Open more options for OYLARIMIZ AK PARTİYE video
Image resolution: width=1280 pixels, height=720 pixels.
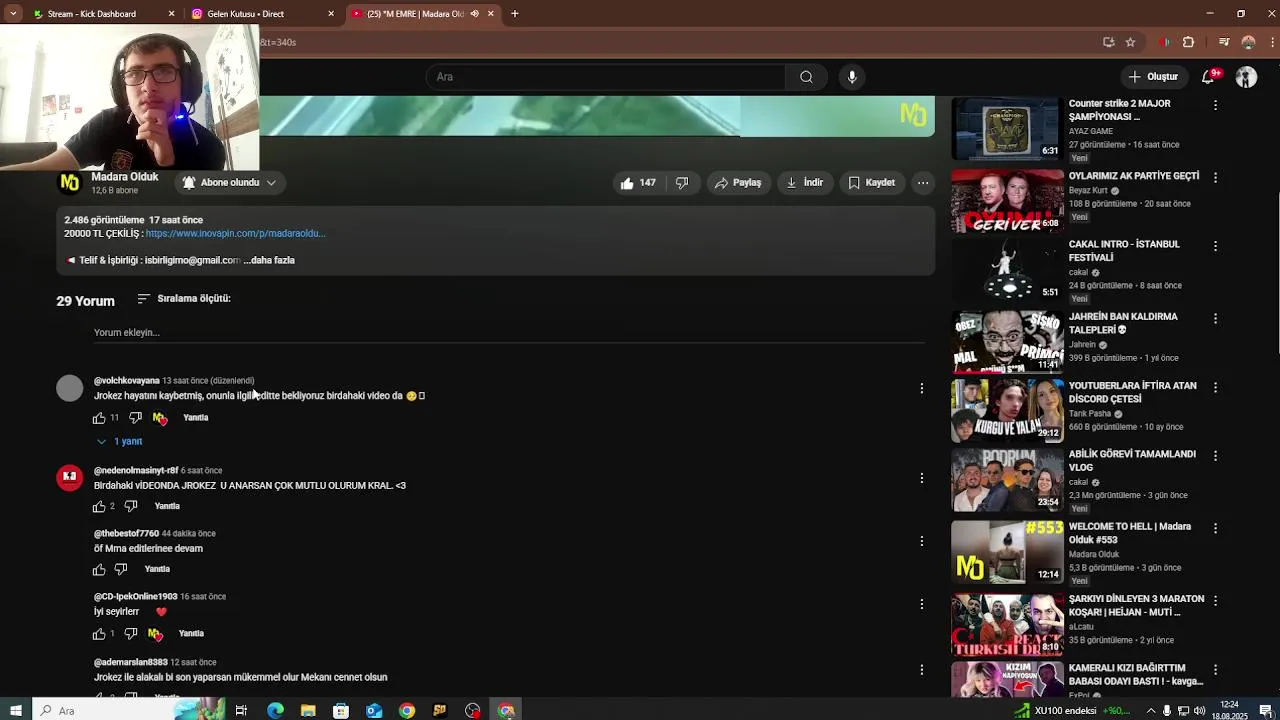1215,177
